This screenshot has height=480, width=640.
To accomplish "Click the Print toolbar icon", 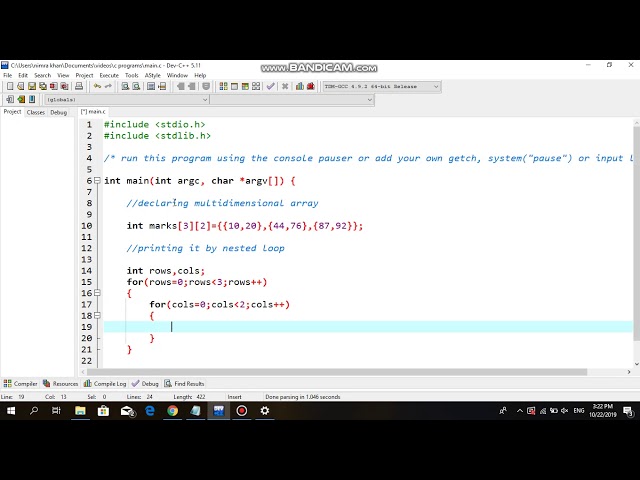I will pos(79,86).
